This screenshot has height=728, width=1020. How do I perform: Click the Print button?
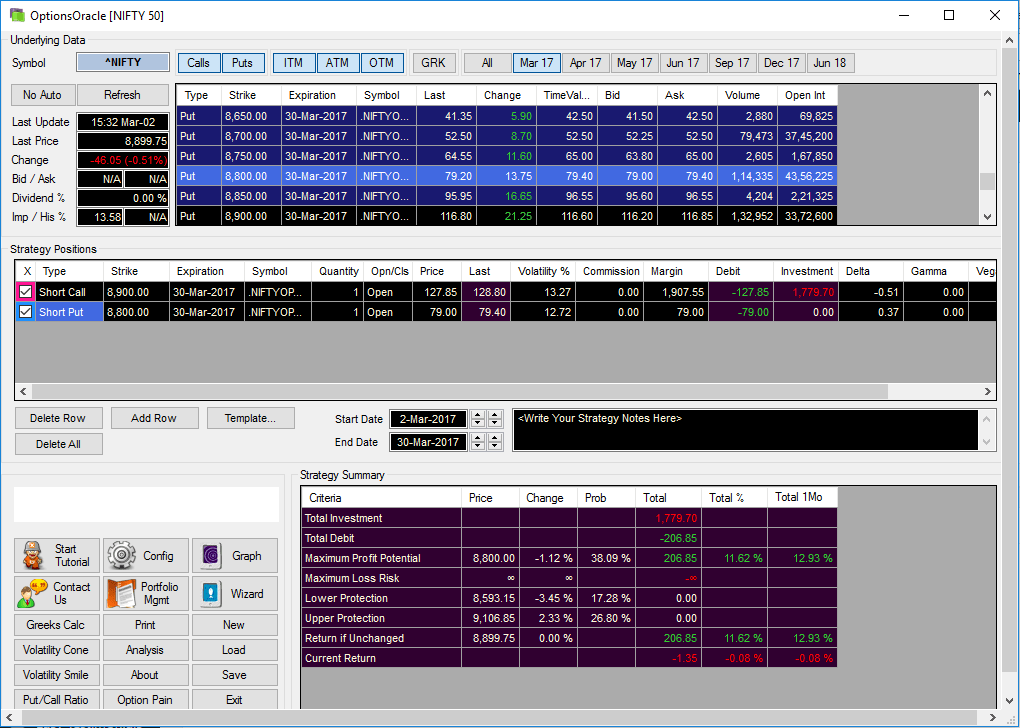tap(146, 625)
